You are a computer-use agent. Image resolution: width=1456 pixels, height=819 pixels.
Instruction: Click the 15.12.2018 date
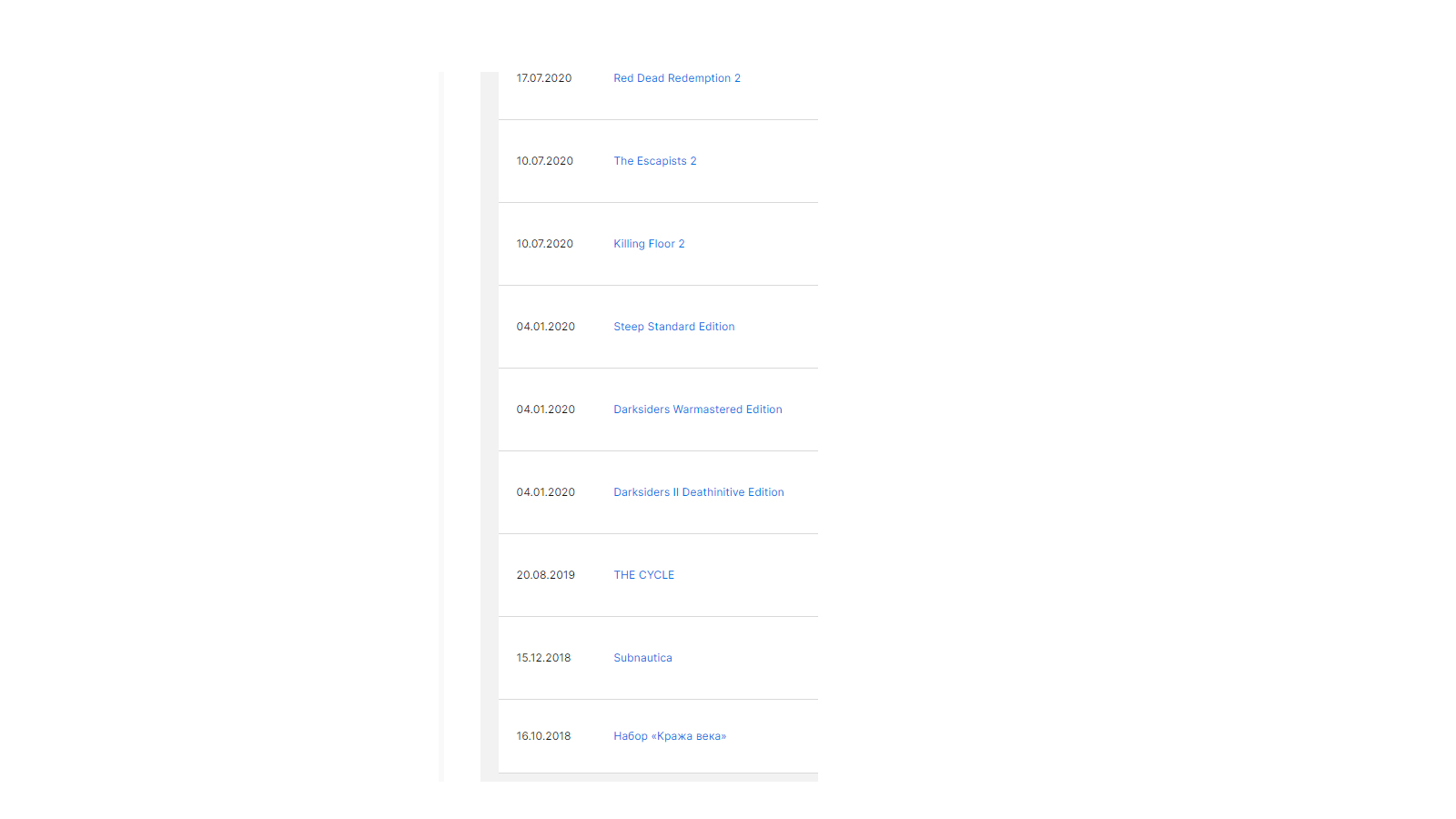point(544,658)
